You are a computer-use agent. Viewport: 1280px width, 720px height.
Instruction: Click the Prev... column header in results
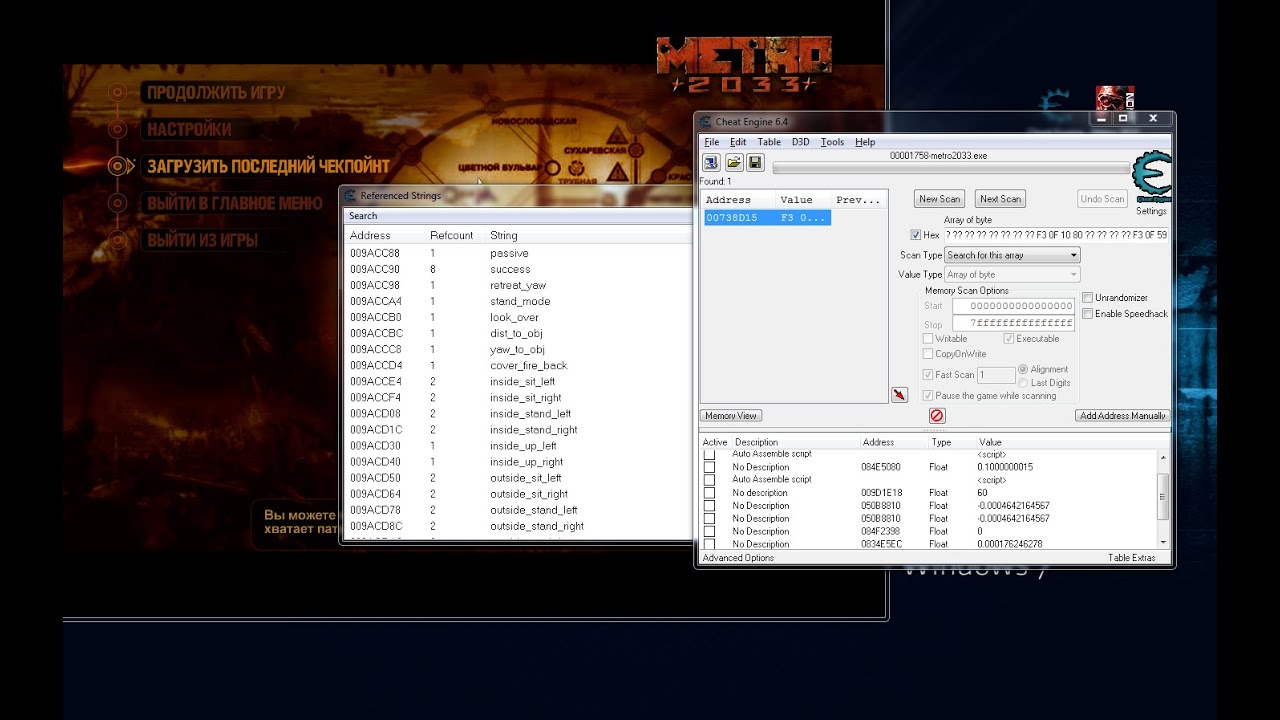(x=858, y=200)
